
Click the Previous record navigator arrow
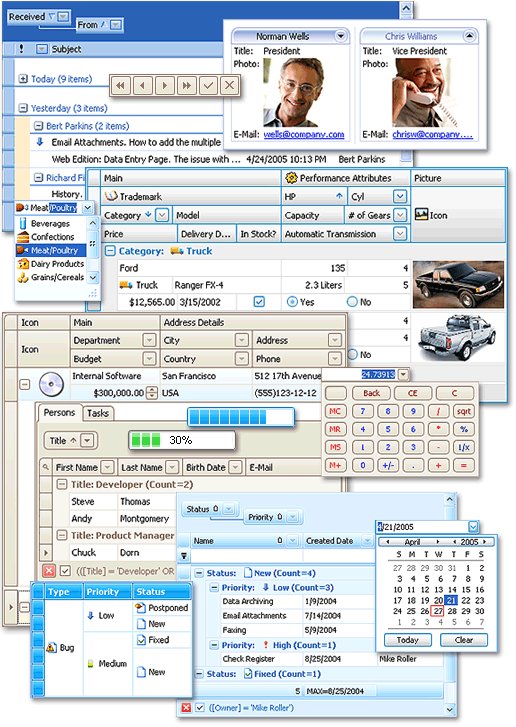(x=142, y=85)
